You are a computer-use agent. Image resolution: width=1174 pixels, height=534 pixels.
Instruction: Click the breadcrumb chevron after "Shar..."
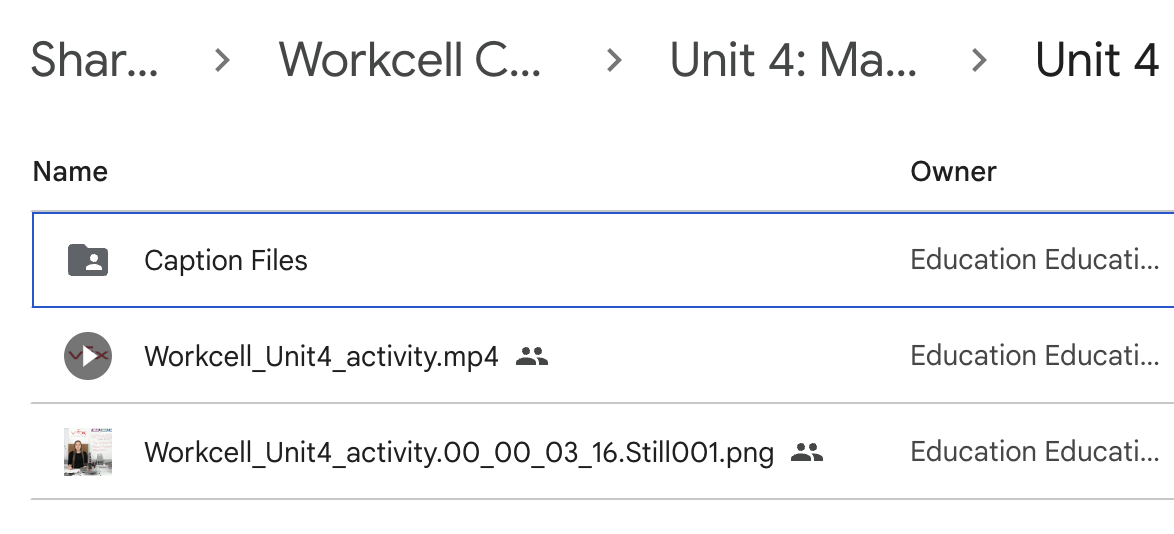222,61
